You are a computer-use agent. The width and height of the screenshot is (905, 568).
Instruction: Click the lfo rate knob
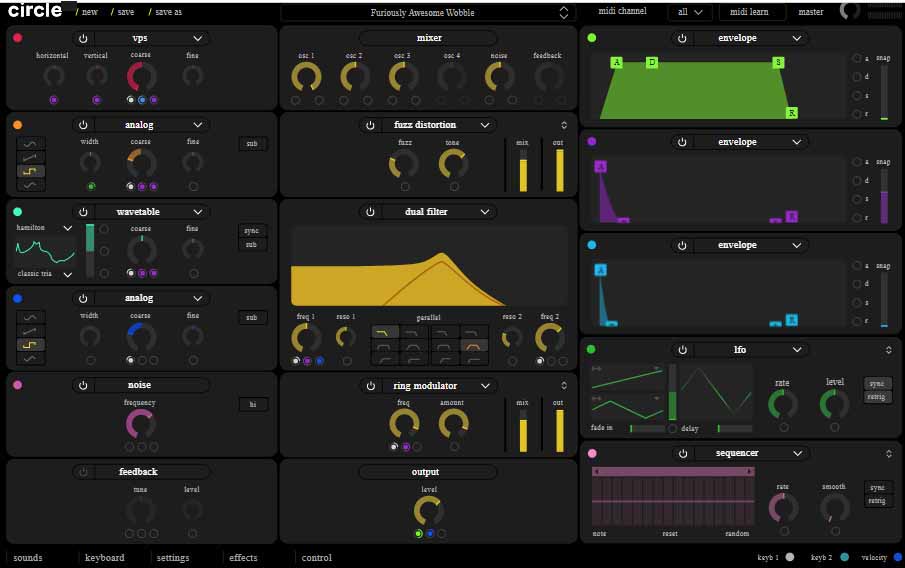pyautogui.click(x=783, y=403)
